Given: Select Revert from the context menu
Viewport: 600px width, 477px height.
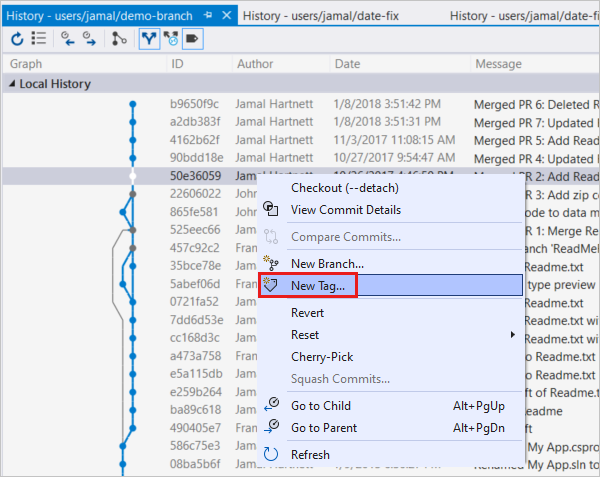Looking at the screenshot, I should tap(307, 313).
